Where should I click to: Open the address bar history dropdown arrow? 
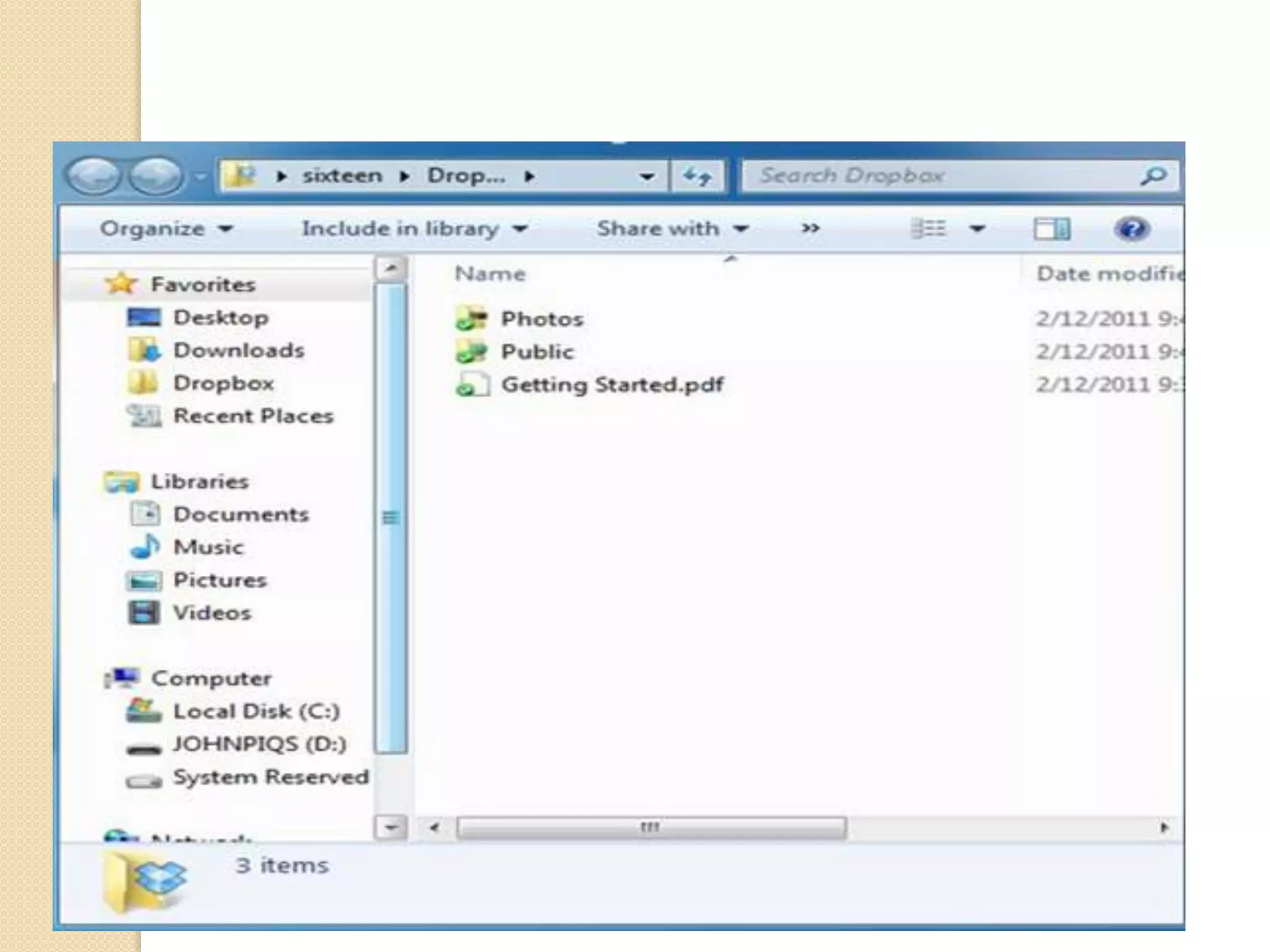646,177
